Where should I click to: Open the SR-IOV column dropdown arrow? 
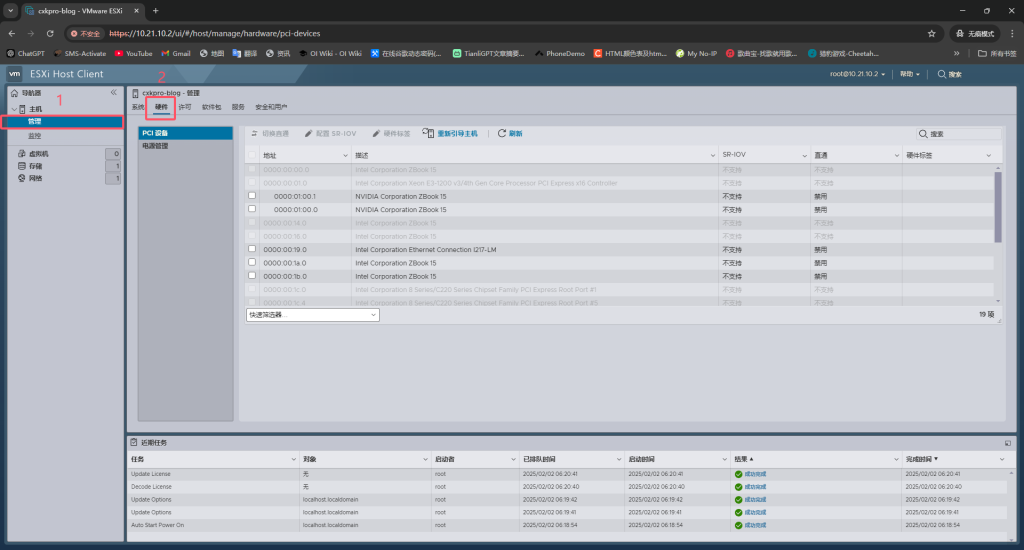click(805, 155)
